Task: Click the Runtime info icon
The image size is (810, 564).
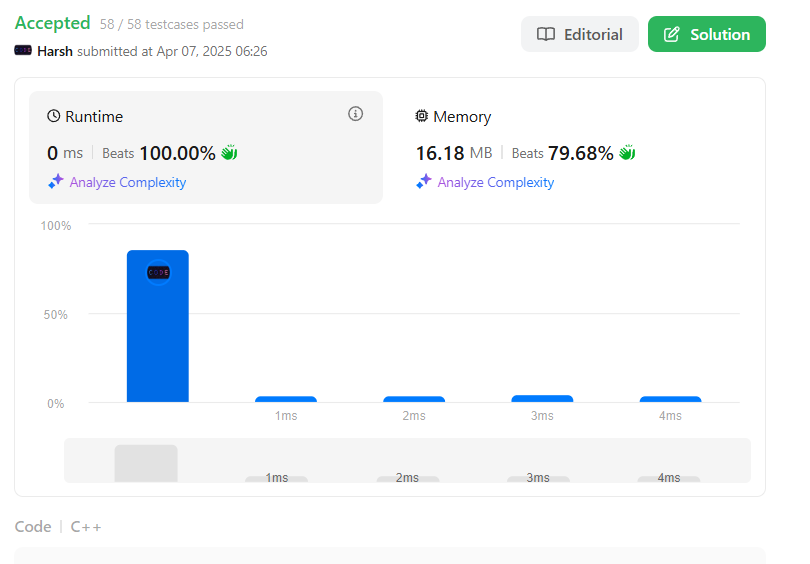Action: pyautogui.click(x=355, y=114)
